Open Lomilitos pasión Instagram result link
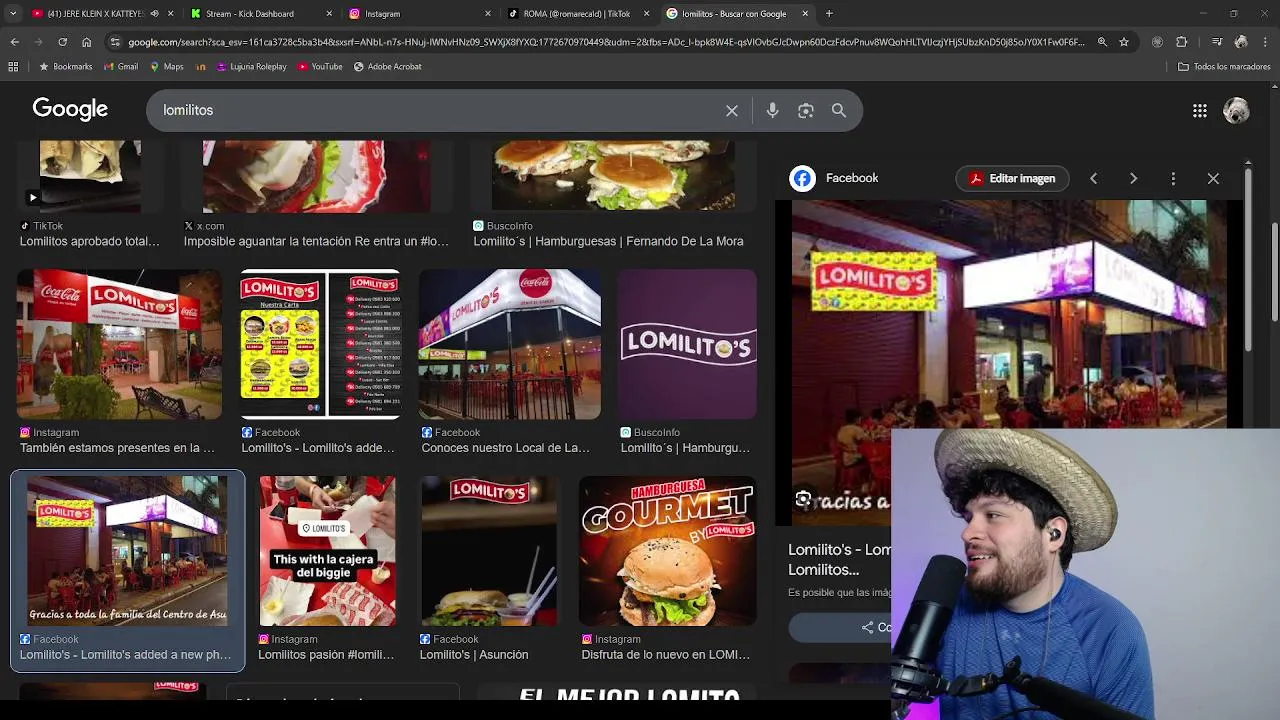Image resolution: width=1280 pixels, height=720 pixels. [x=326, y=655]
